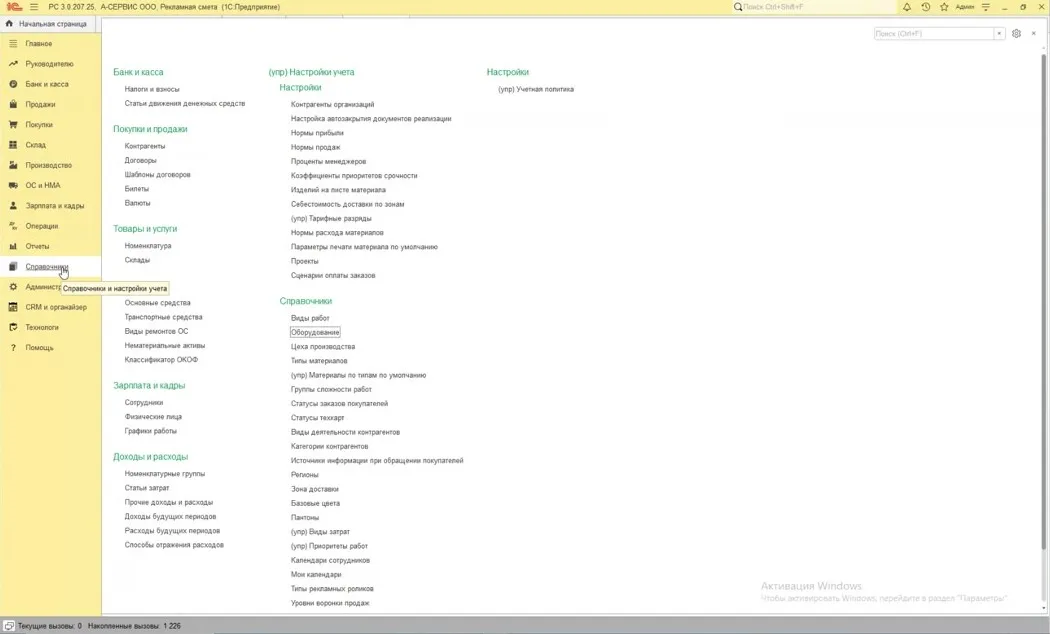Click the notifications bell icon
Screen dimensions: 1050x634
point(907,7)
